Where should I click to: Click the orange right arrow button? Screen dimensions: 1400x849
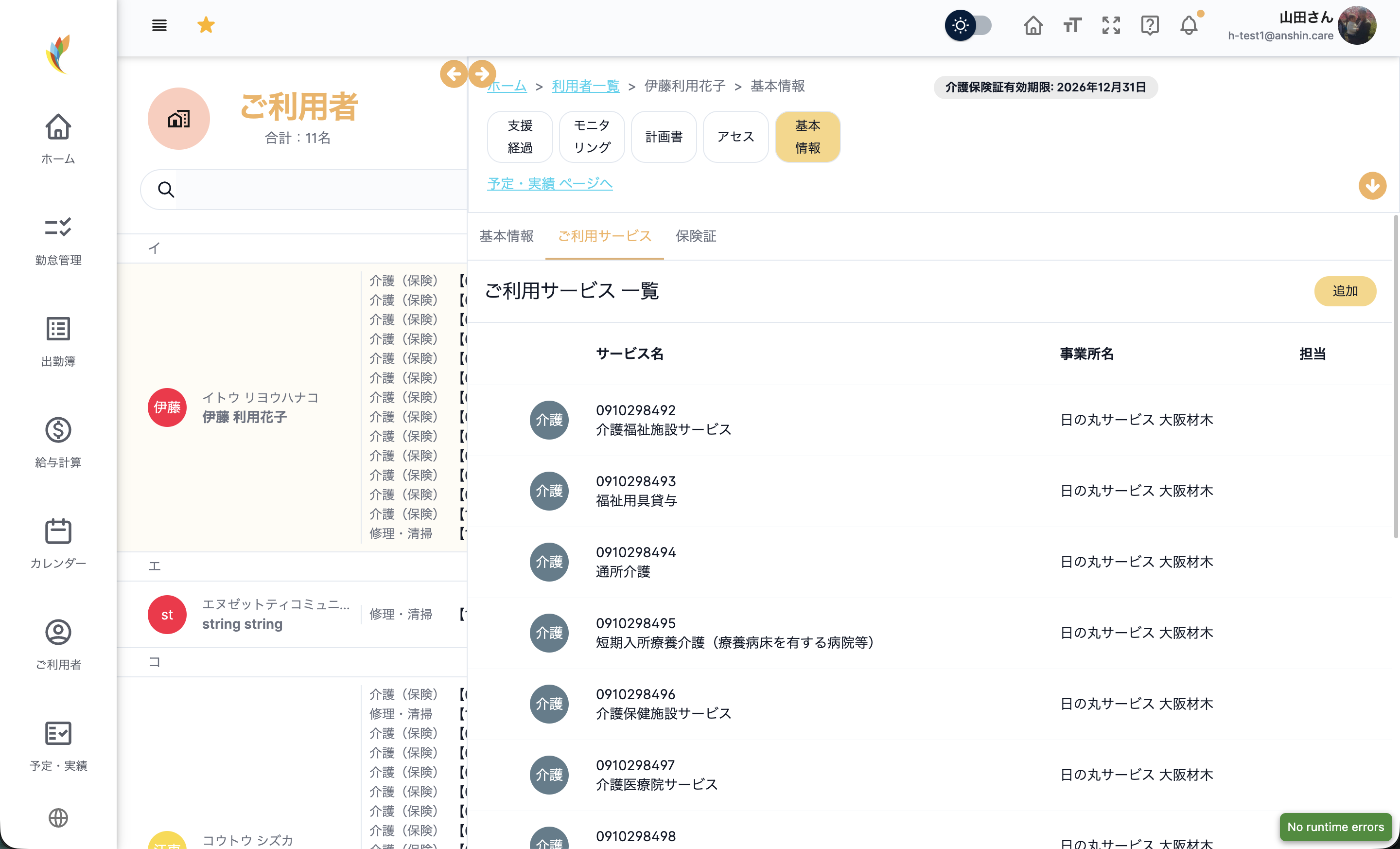(482, 74)
